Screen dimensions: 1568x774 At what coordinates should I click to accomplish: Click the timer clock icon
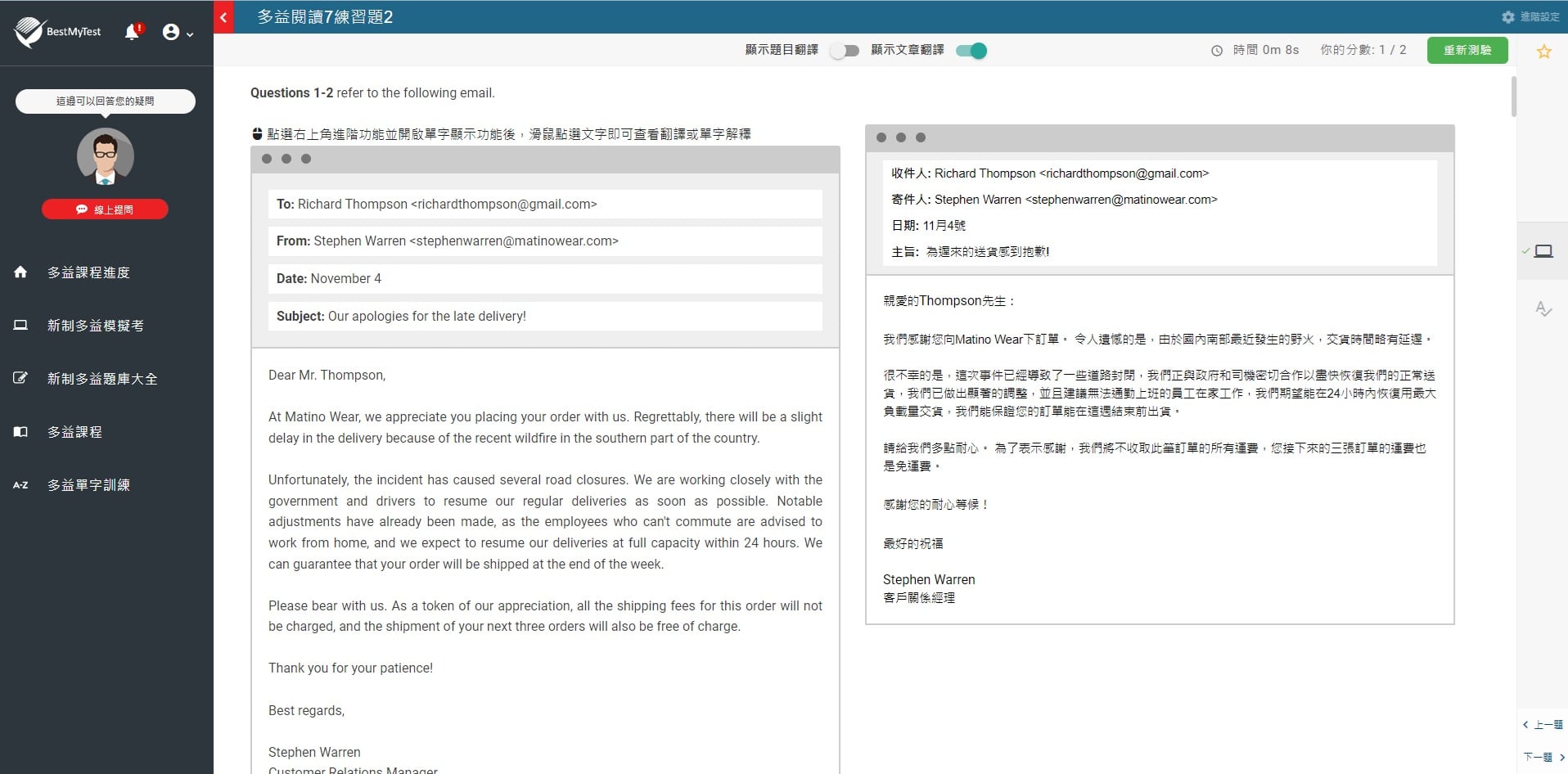pyautogui.click(x=1217, y=51)
